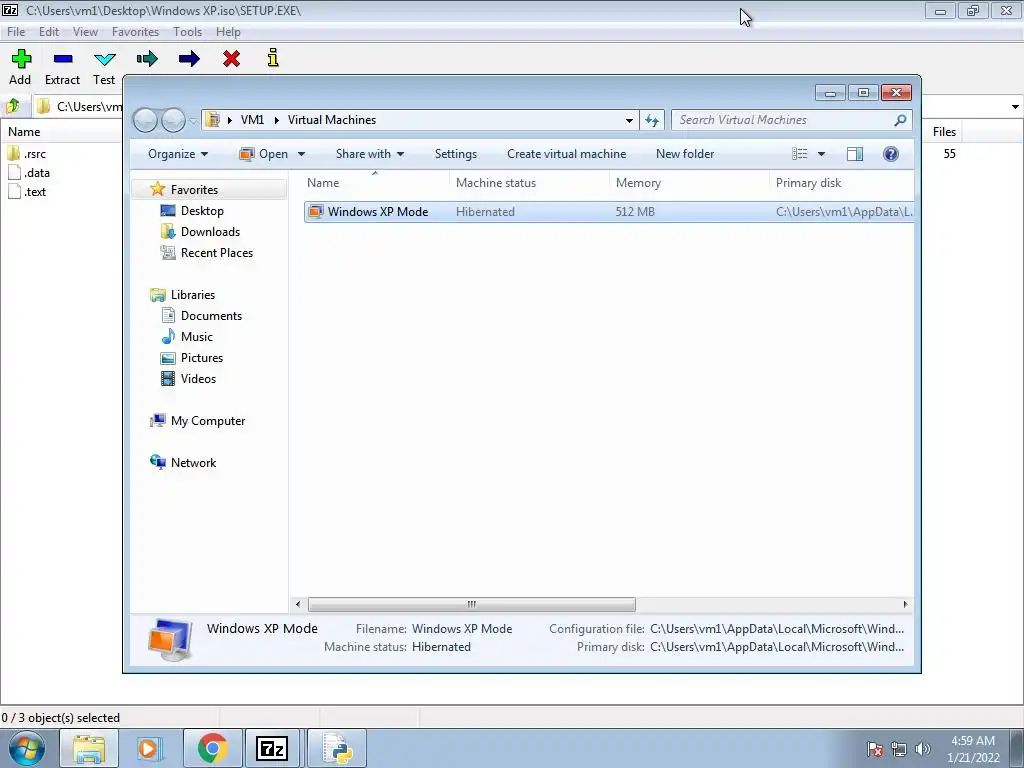Open the Share with dropdown
1024x768 pixels.
coord(370,154)
